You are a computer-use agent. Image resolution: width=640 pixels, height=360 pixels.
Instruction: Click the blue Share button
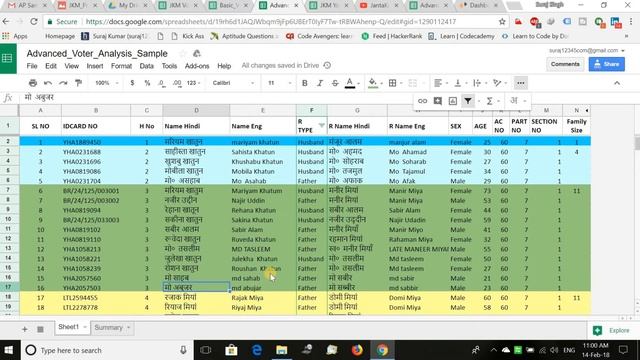click(x=607, y=64)
